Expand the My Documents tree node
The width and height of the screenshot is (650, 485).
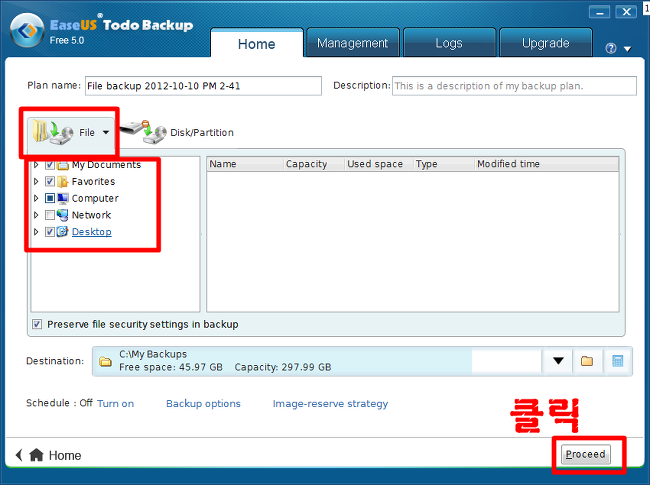point(36,165)
